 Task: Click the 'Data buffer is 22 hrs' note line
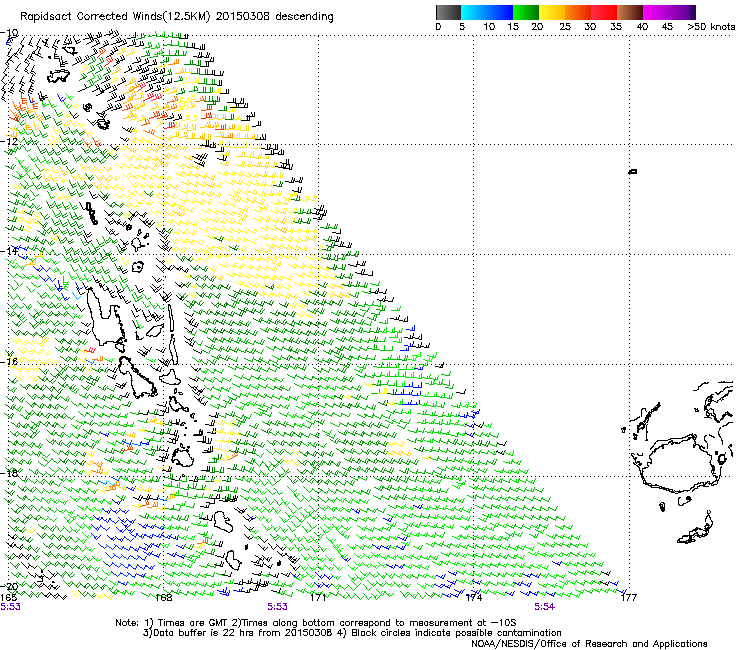pyautogui.click(x=352, y=633)
